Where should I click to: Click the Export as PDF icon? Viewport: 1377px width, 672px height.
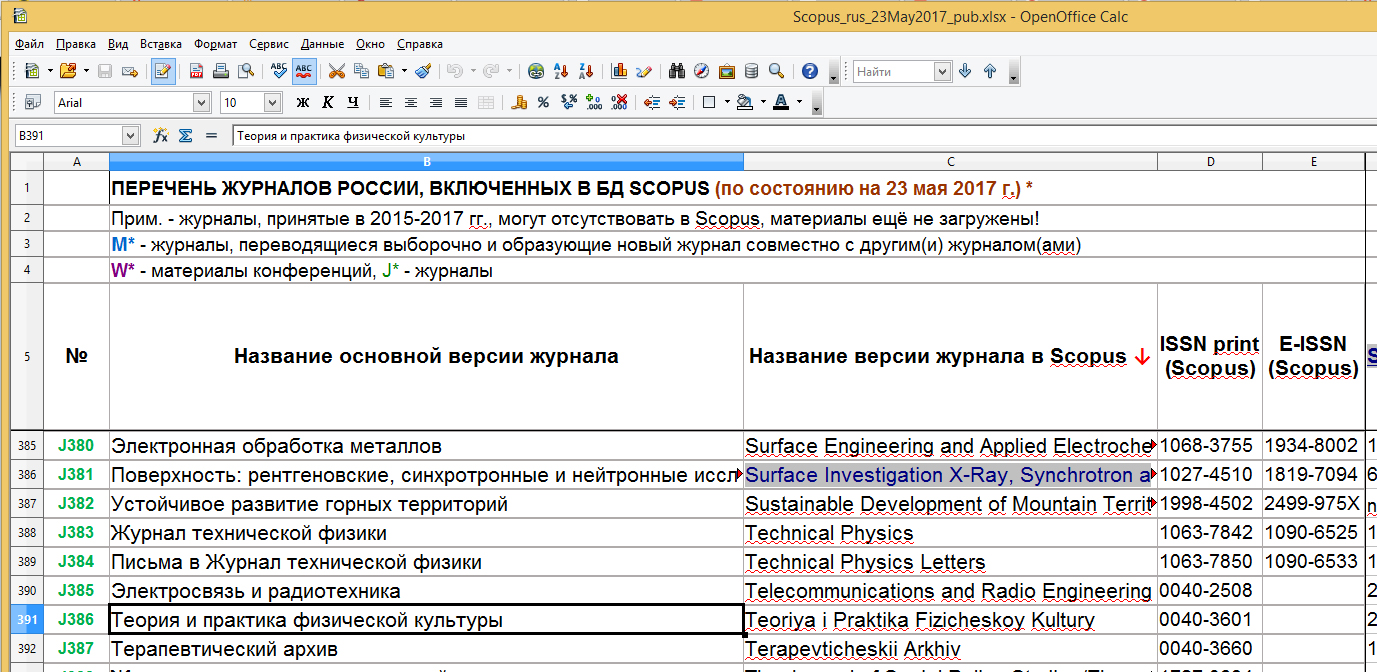(x=196, y=71)
